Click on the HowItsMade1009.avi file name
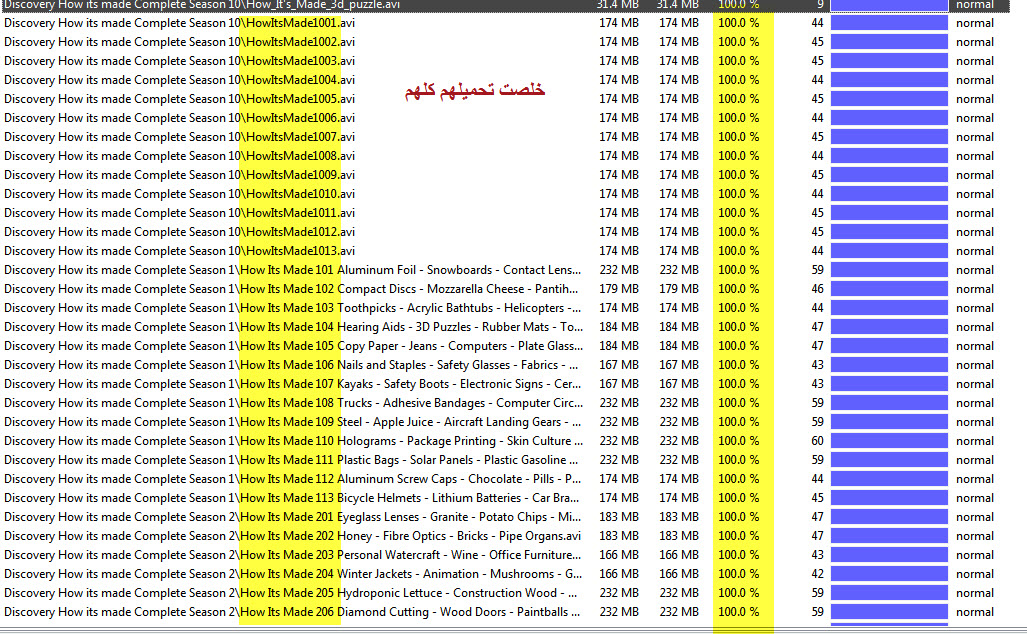 (179, 175)
